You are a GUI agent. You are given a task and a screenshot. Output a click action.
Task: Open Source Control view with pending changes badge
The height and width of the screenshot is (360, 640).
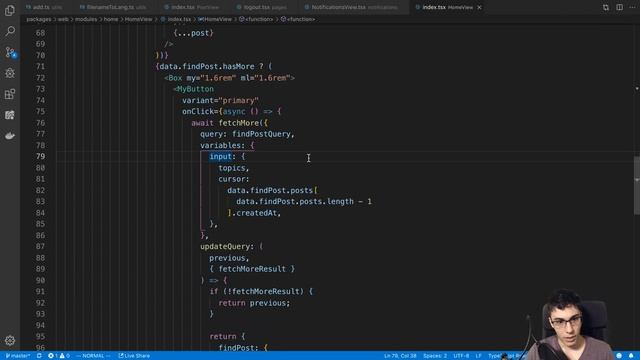pos(10,52)
